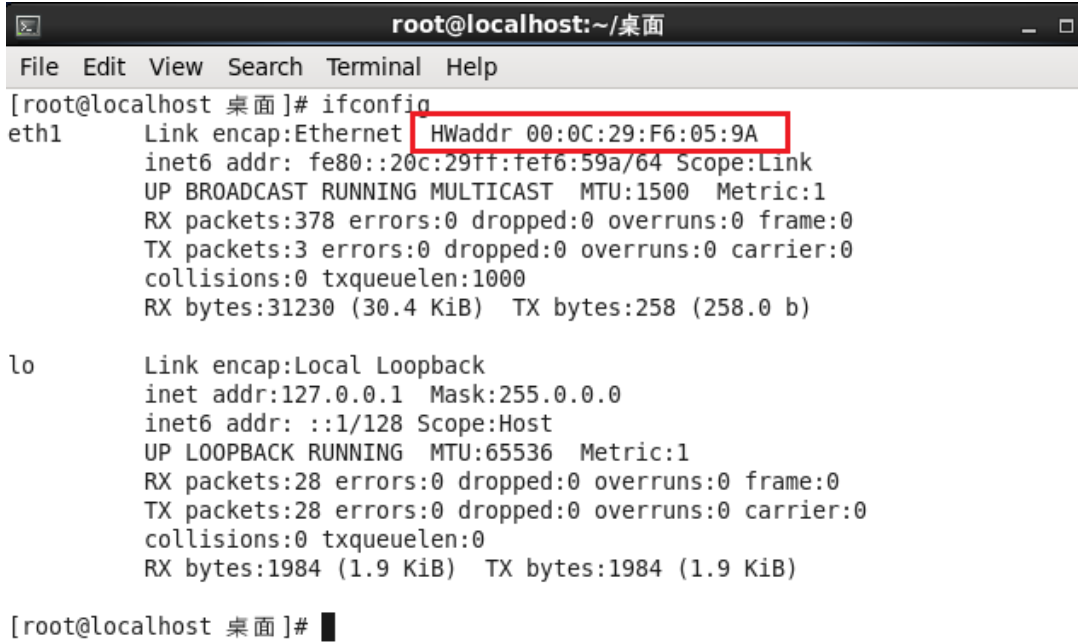1078x642 pixels.
Task: Minimize the terminal window
Action: [1028, 27]
